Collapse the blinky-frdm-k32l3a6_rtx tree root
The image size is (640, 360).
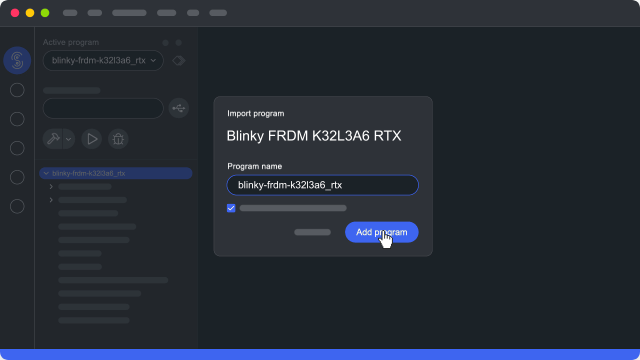point(46,173)
